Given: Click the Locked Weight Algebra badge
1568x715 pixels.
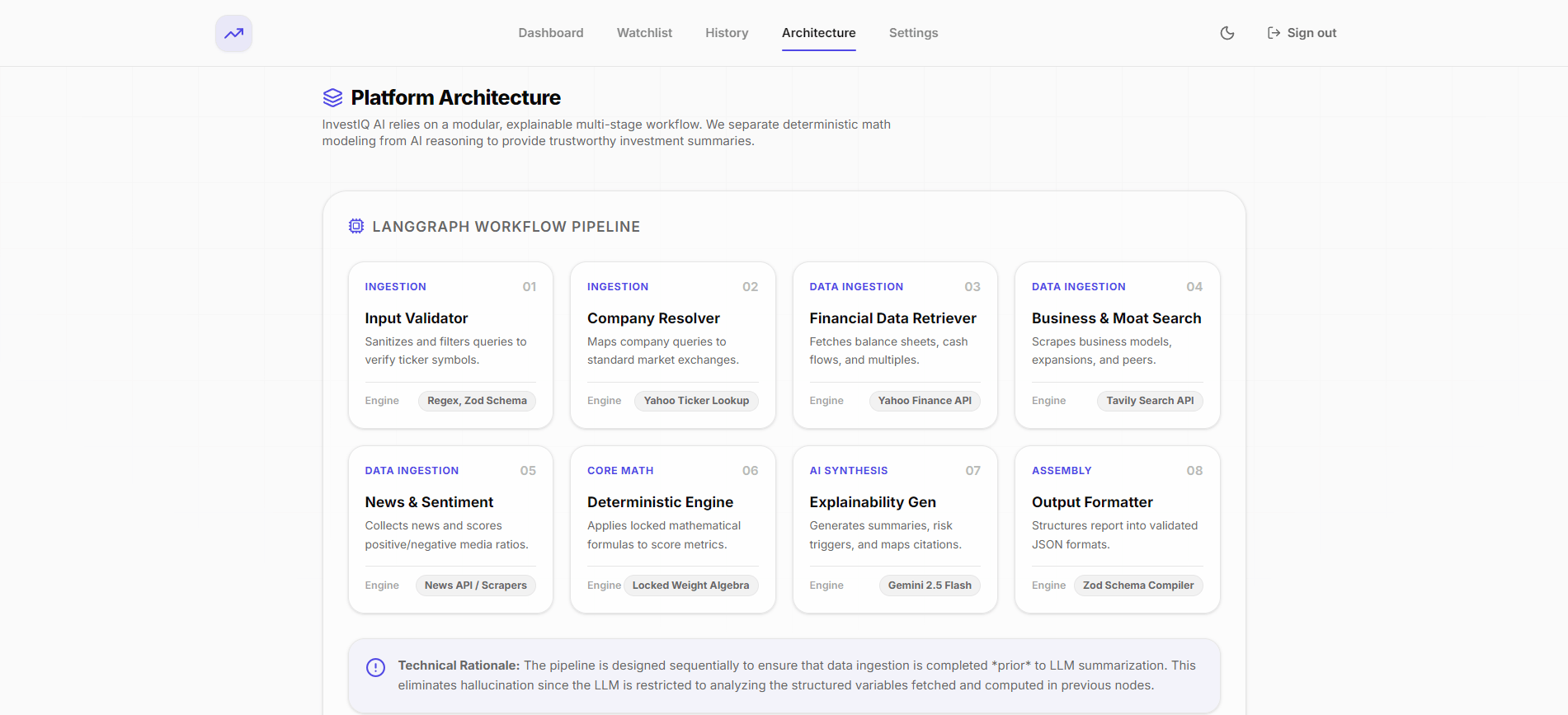Looking at the screenshot, I should click(691, 586).
